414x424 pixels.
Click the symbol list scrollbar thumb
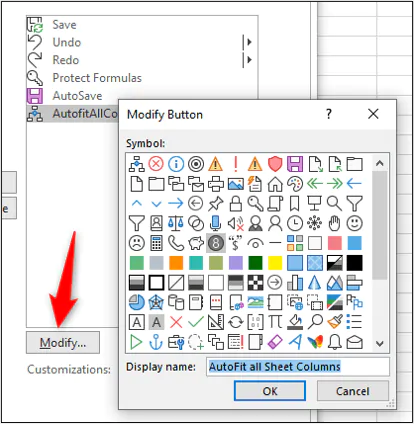[380, 225]
